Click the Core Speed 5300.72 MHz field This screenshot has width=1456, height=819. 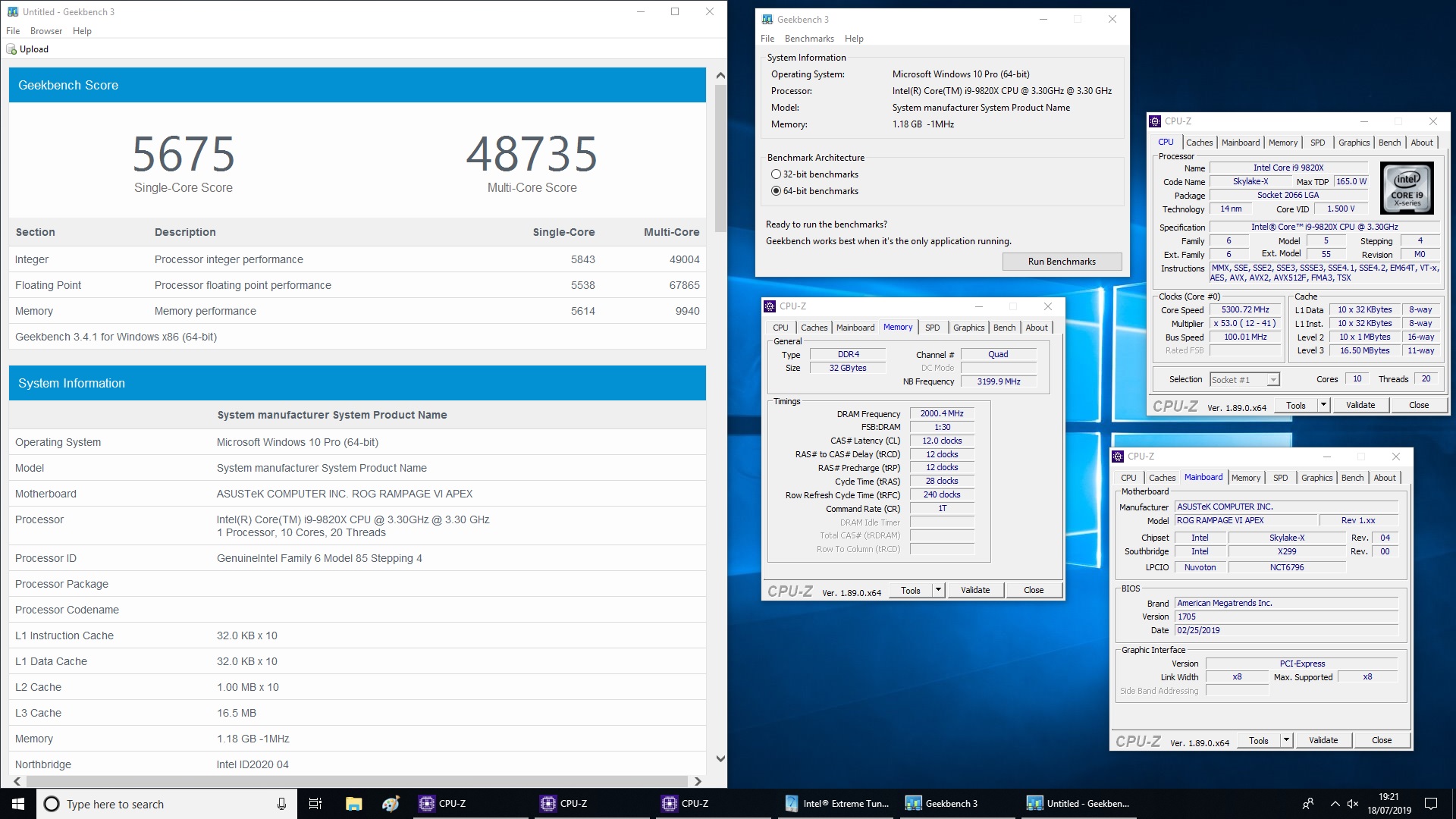(x=1245, y=309)
